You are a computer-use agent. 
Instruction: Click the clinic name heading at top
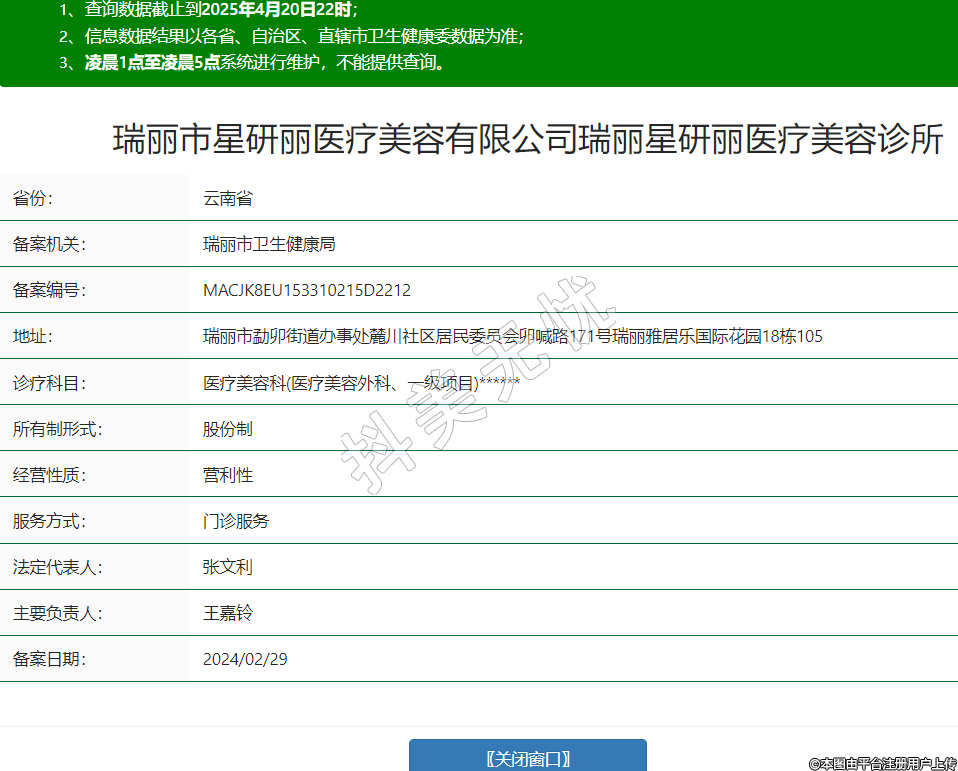point(527,140)
